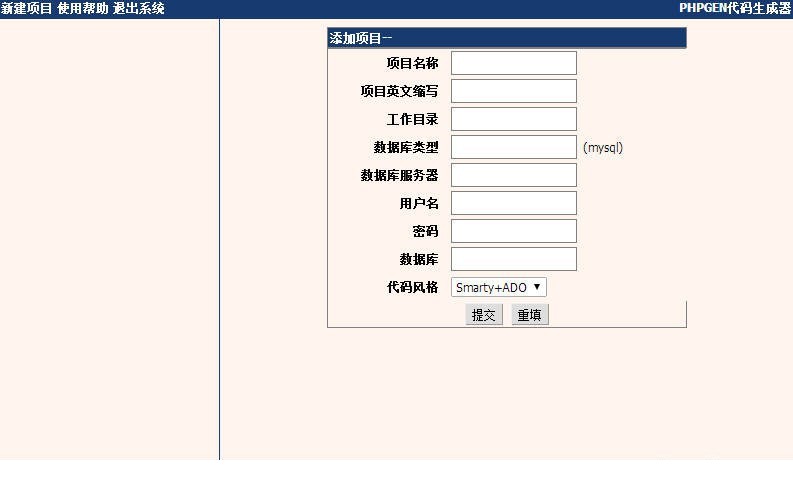Focus the 项目名称 input field
This screenshot has height=483, width=793.
pos(514,63)
